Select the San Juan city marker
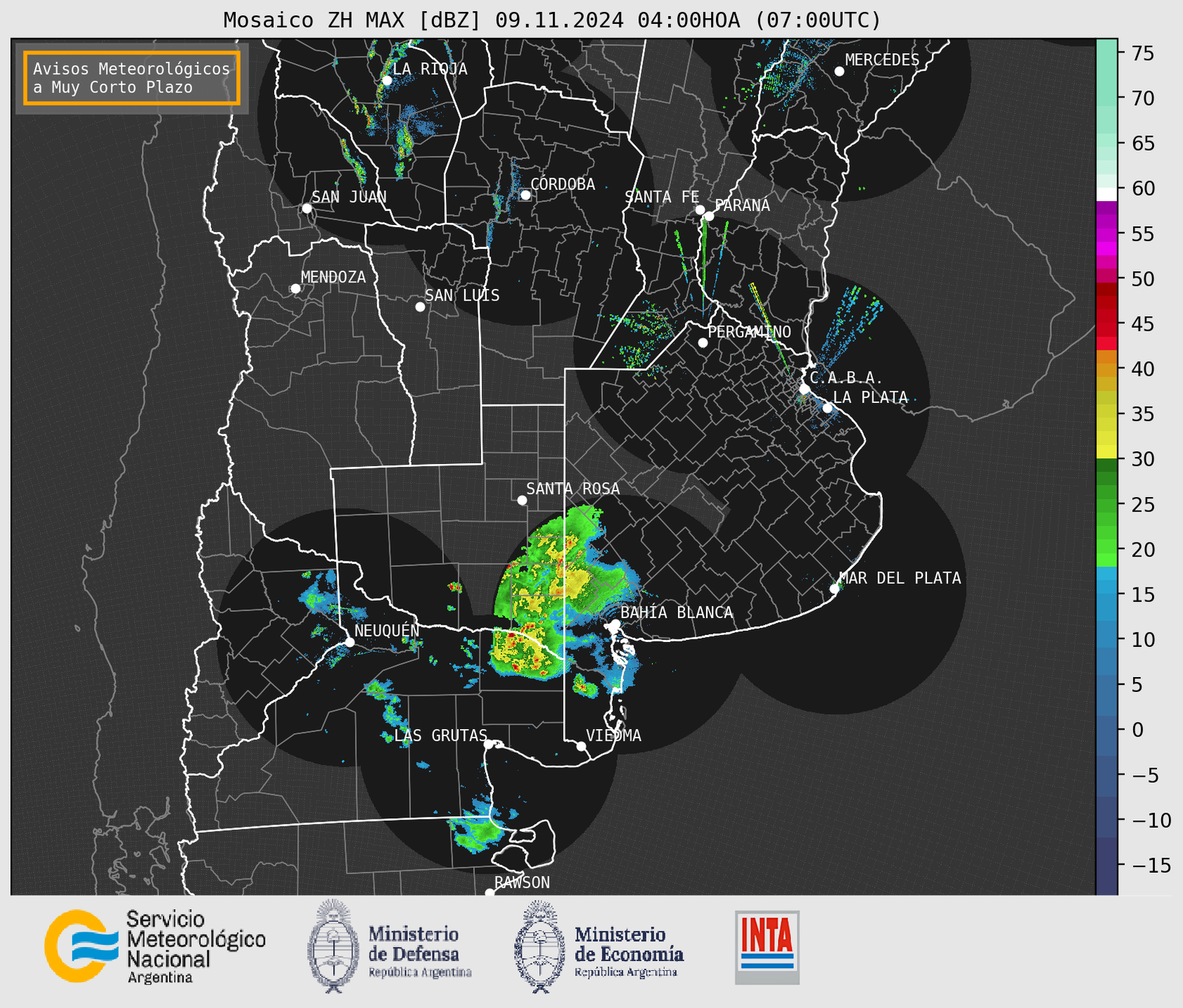The height and width of the screenshot is (1008, 1183). point(306,208)
